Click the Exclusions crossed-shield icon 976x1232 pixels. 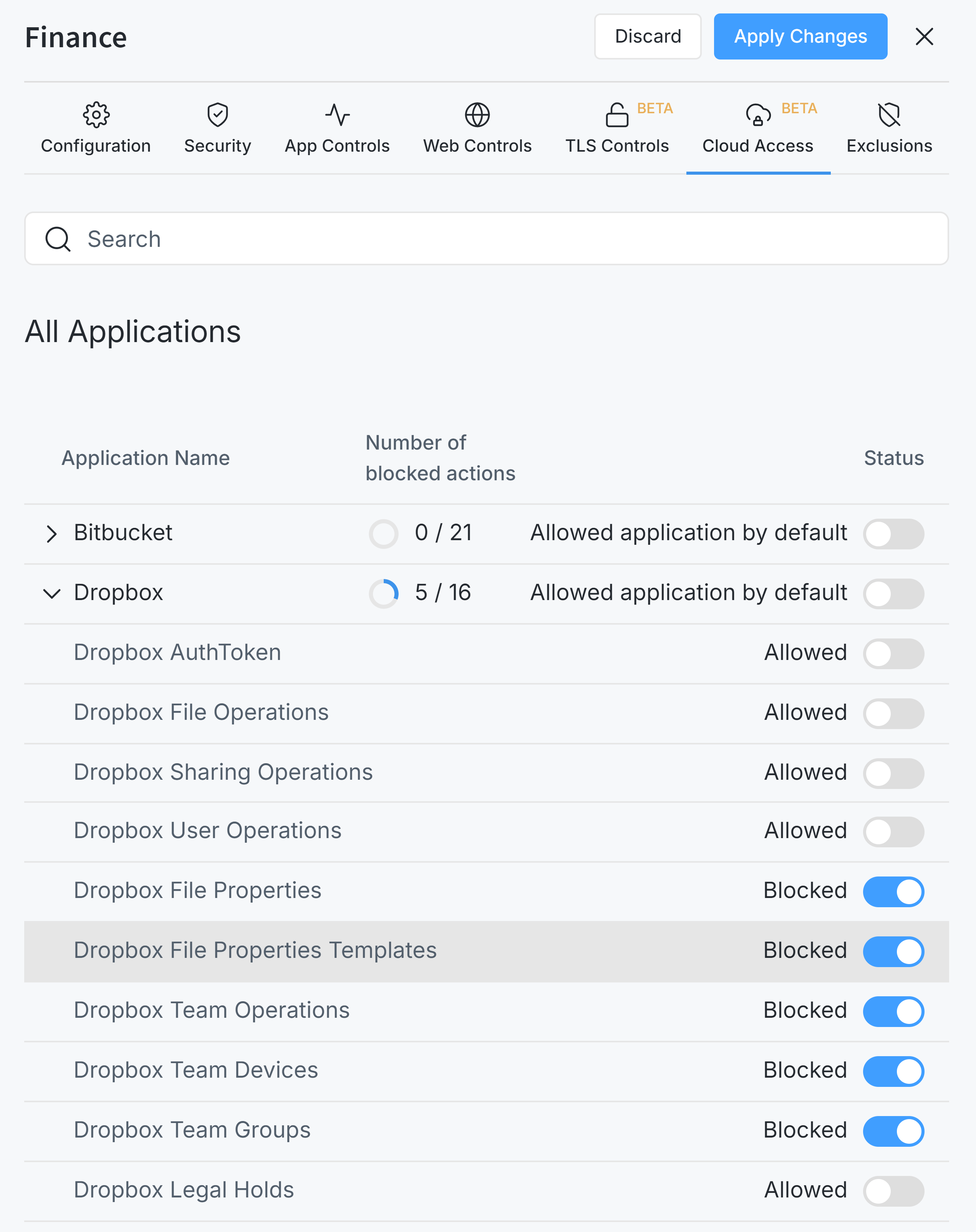point(889,115)
